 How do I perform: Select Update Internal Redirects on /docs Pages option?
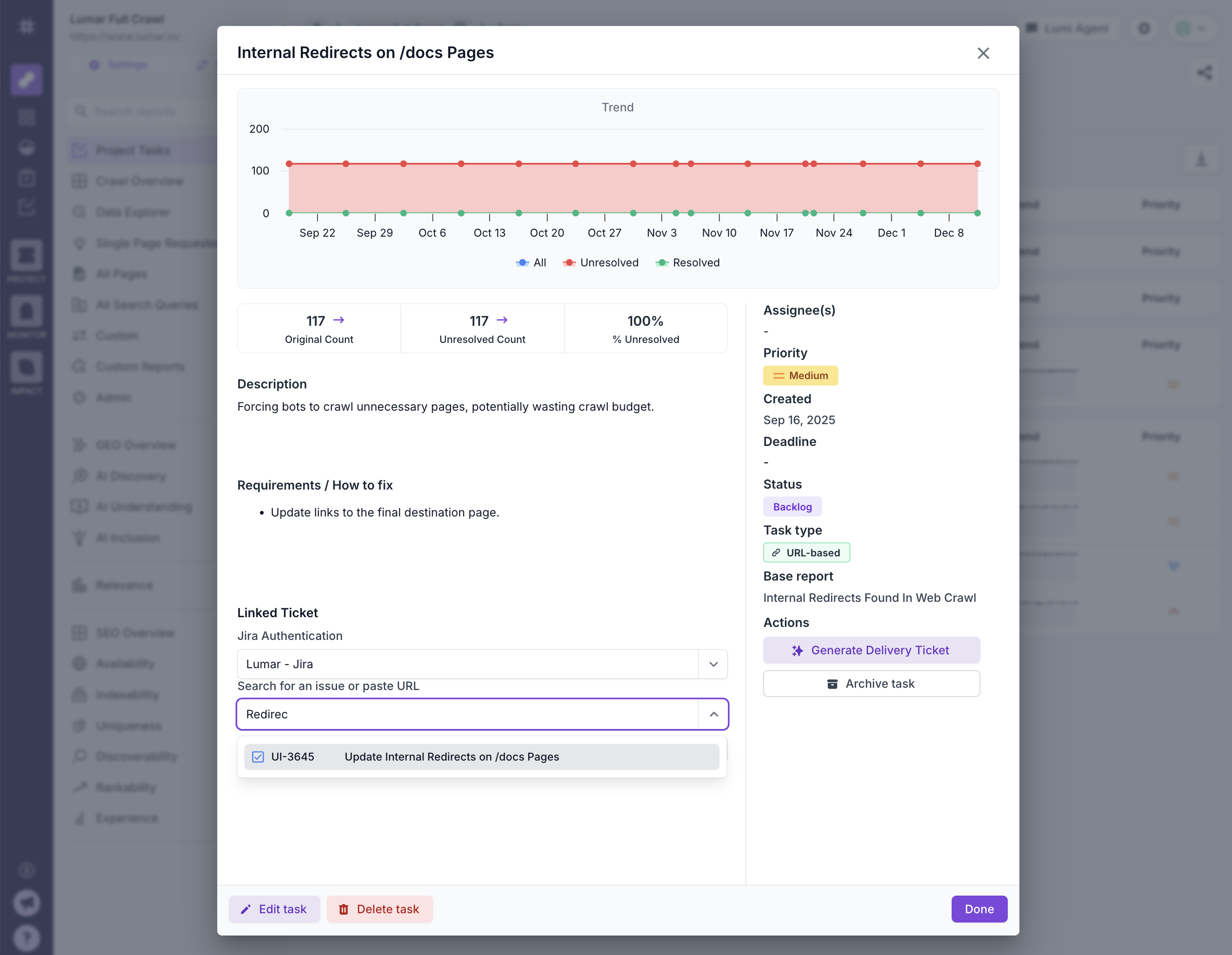(451, 756)
